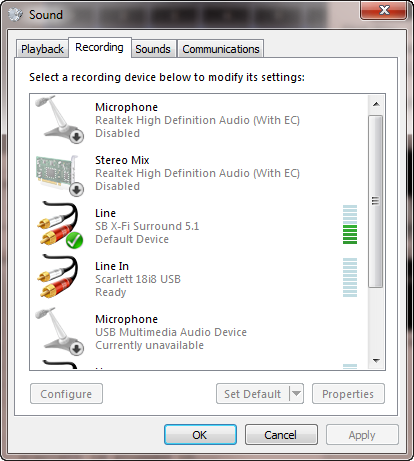
Task: Select the Stereo Mix sound card icon
Action: point(59,175)
